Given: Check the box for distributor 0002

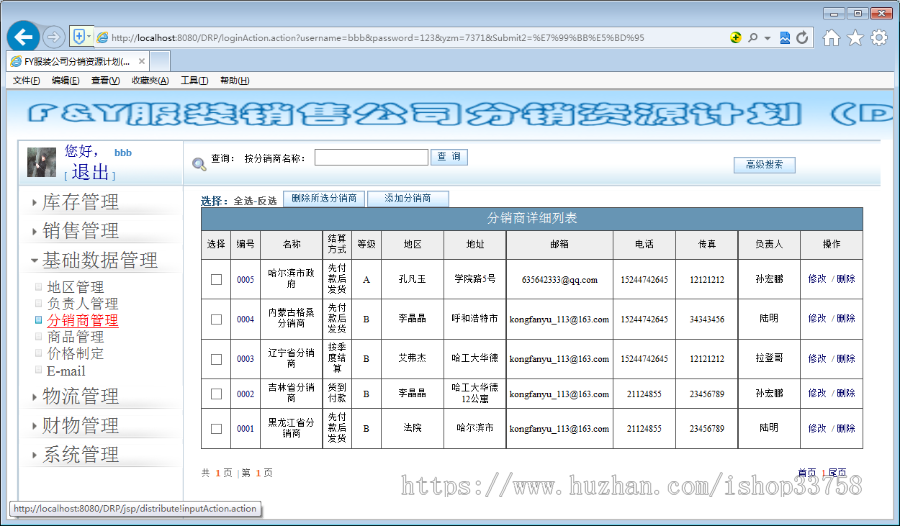Looking at the screenshot, I should point(216,394).
